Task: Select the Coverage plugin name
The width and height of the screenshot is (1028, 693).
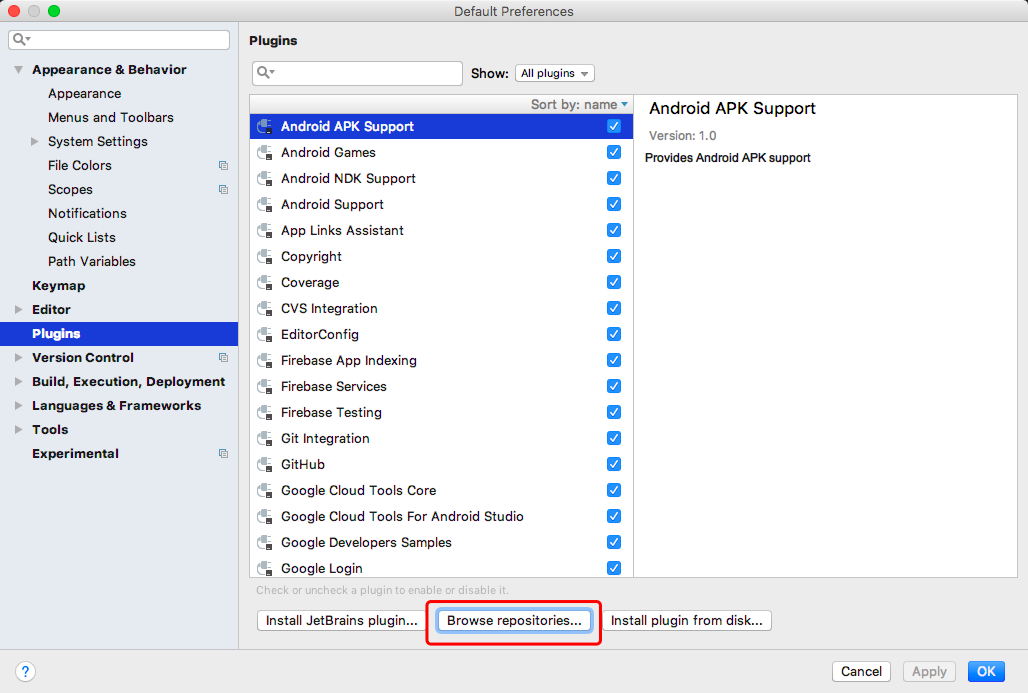Action: pyautogui.click(x=310, y=283)
